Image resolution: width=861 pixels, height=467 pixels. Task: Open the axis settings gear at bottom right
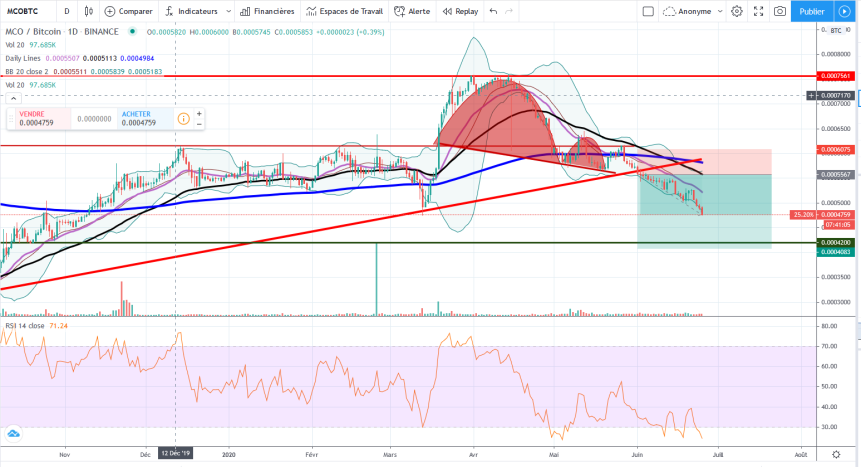click(836, 454)
